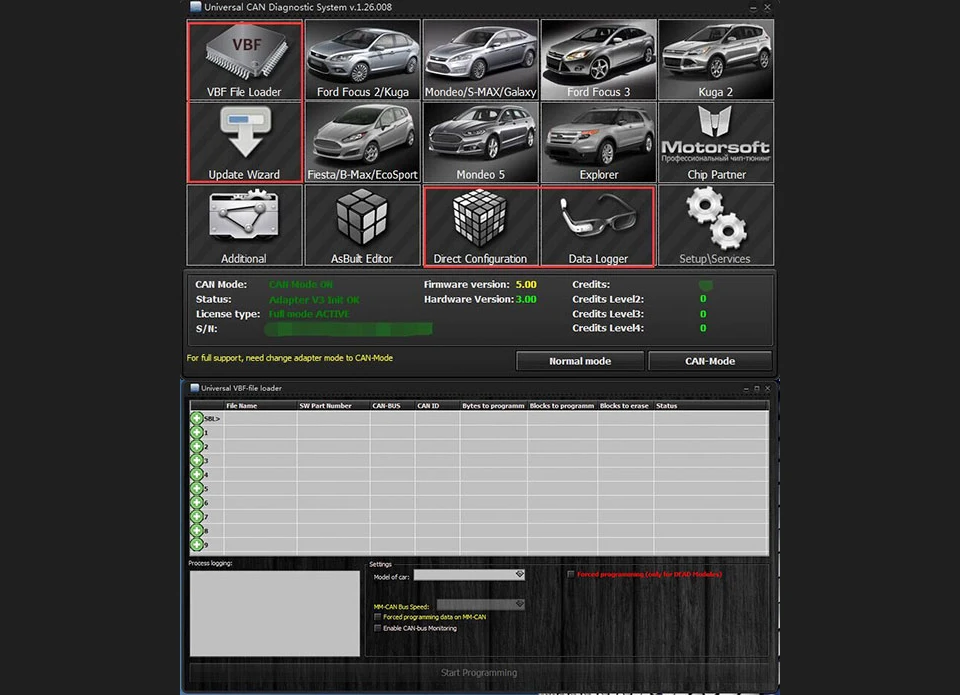Select the Fiesta/B-Max/EcoSport tile
The image size is (960, 695).
362,142
